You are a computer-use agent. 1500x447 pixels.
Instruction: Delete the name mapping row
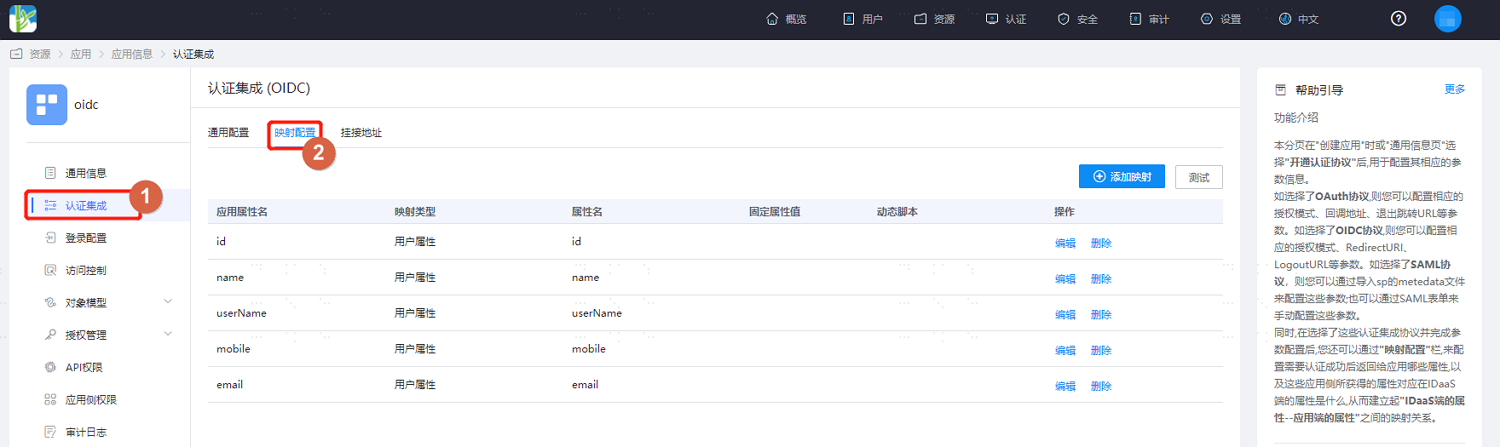point(1101,278)
